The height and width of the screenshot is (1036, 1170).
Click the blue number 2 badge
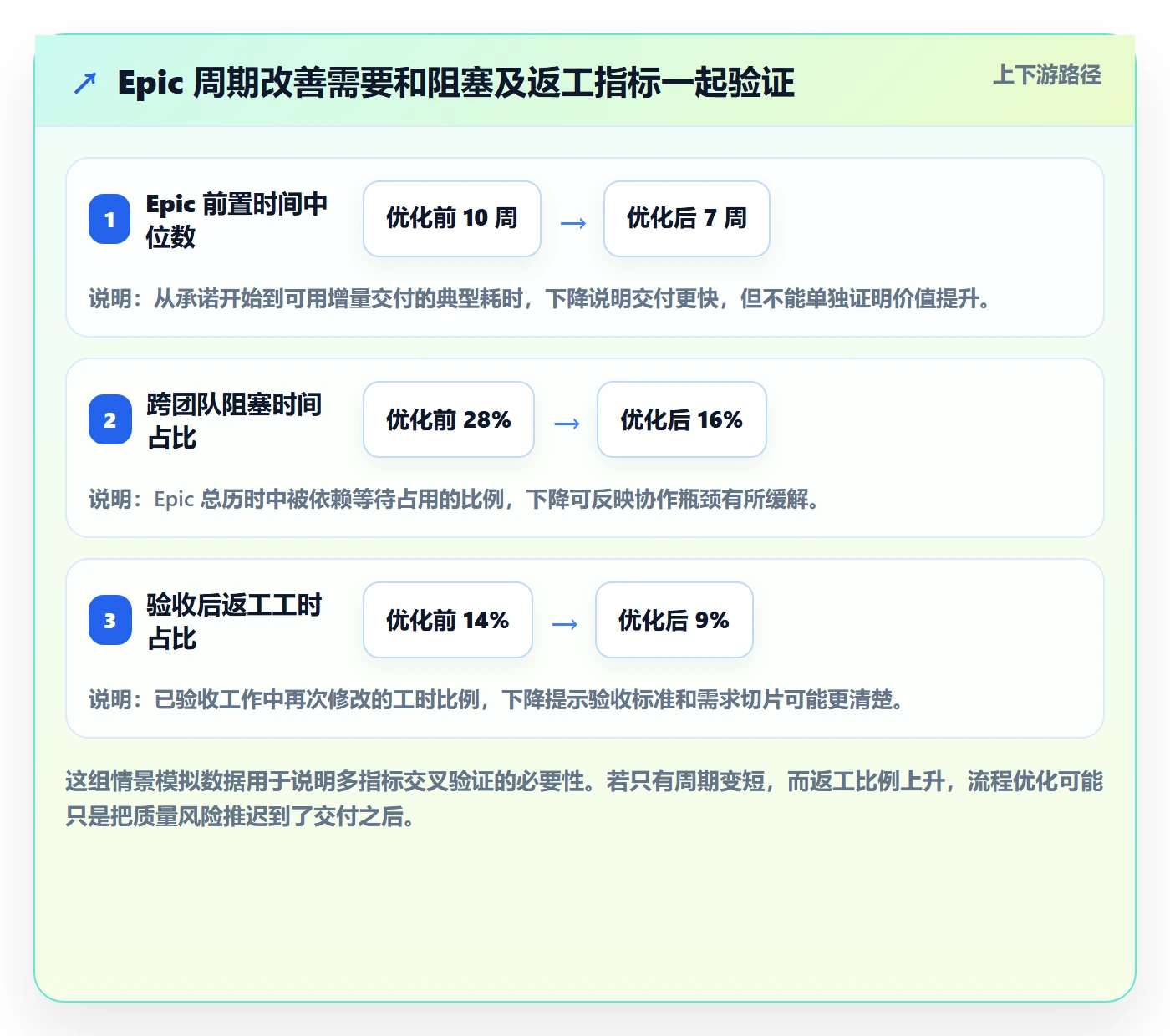click(x=109, y=420)
